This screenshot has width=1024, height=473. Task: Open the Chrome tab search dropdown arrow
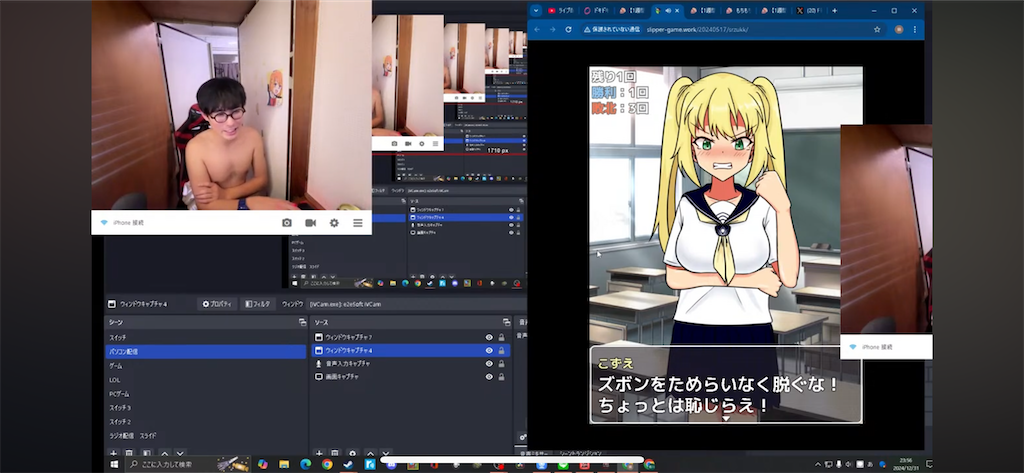point(536,10)
